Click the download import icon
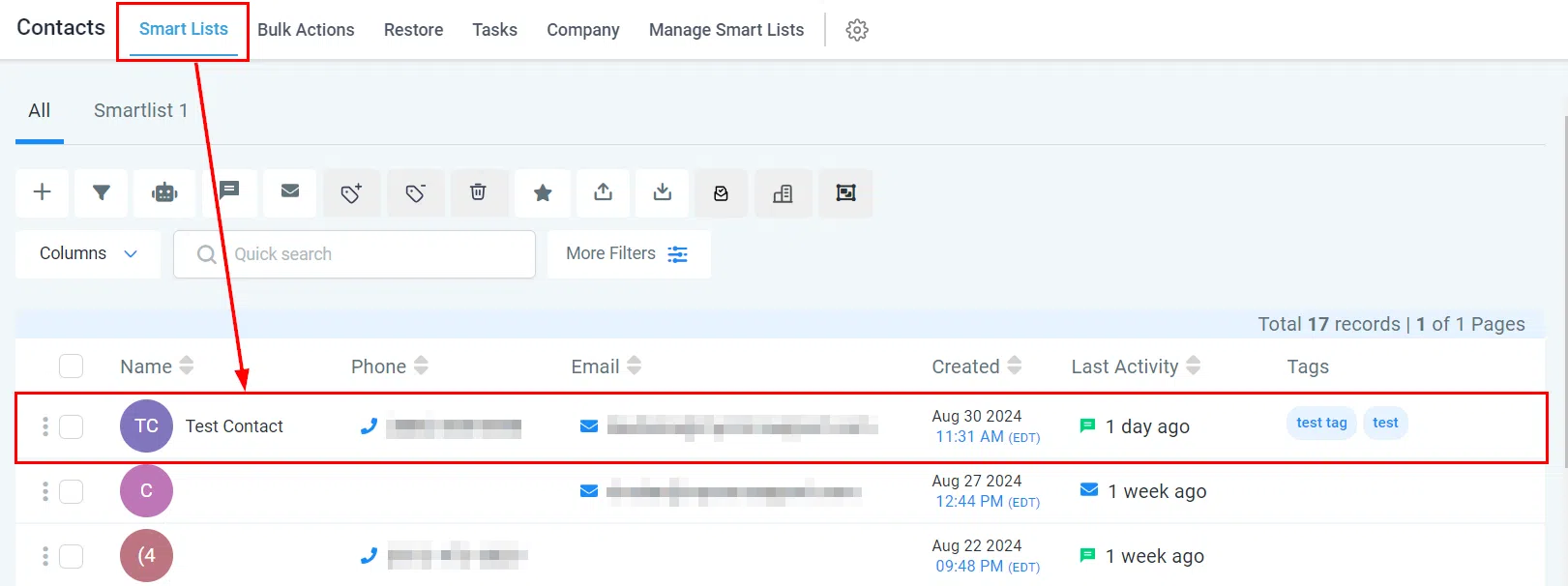The width and height of the screenshot is (1568, 586). pyautogui.click(x=663, y=191)
